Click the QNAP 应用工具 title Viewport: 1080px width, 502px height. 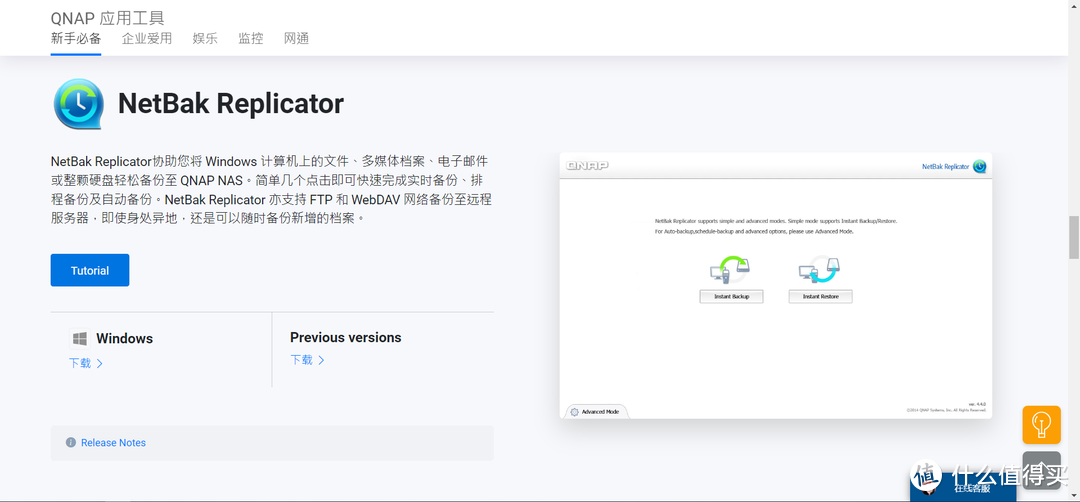(x=107, y=18)
